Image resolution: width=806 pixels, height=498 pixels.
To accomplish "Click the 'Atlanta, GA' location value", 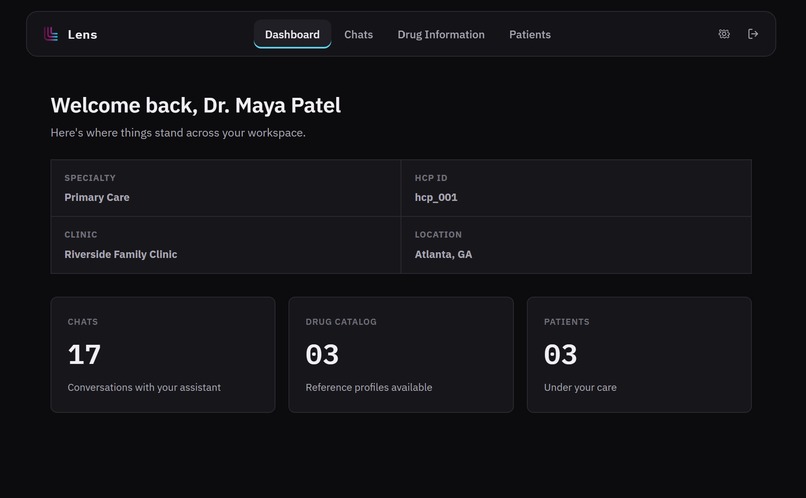I will [x=443, y=254].
